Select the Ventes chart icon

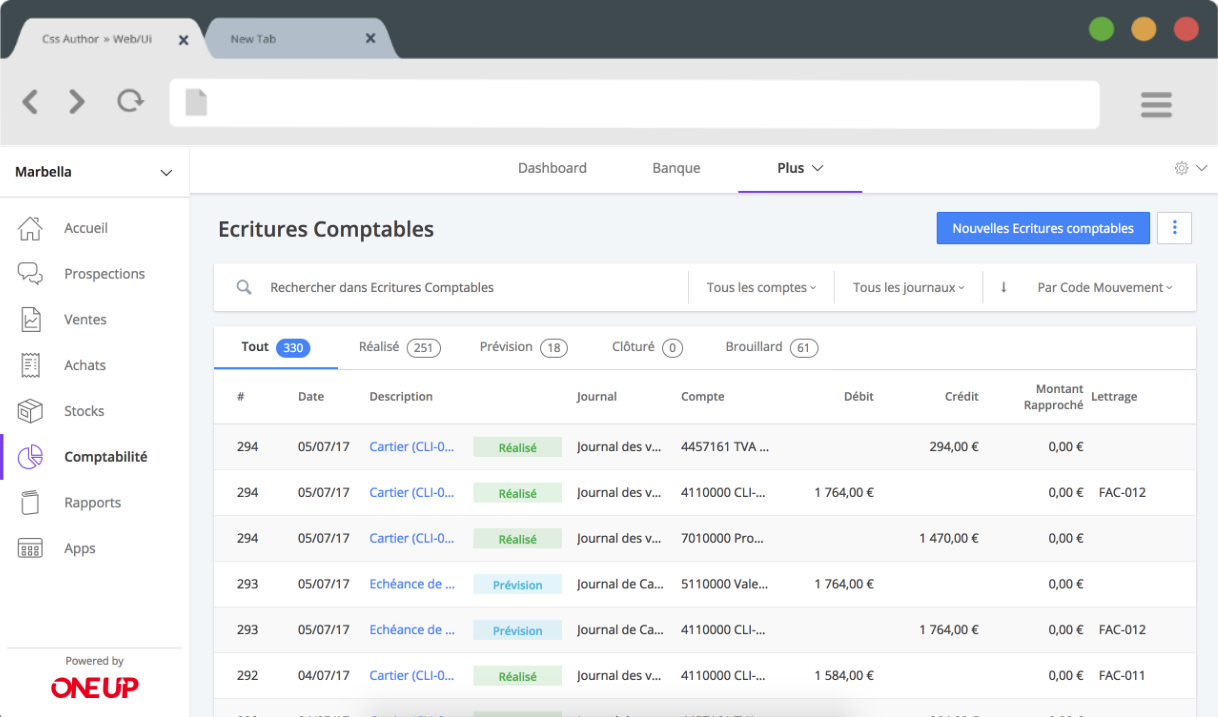coord(31,320)
